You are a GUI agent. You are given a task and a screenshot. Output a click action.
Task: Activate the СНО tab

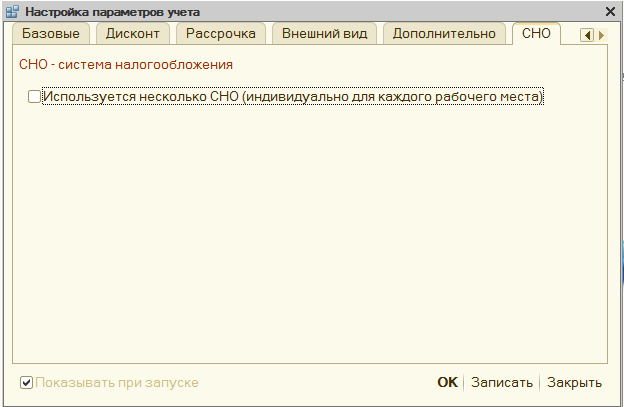[536, 33]
